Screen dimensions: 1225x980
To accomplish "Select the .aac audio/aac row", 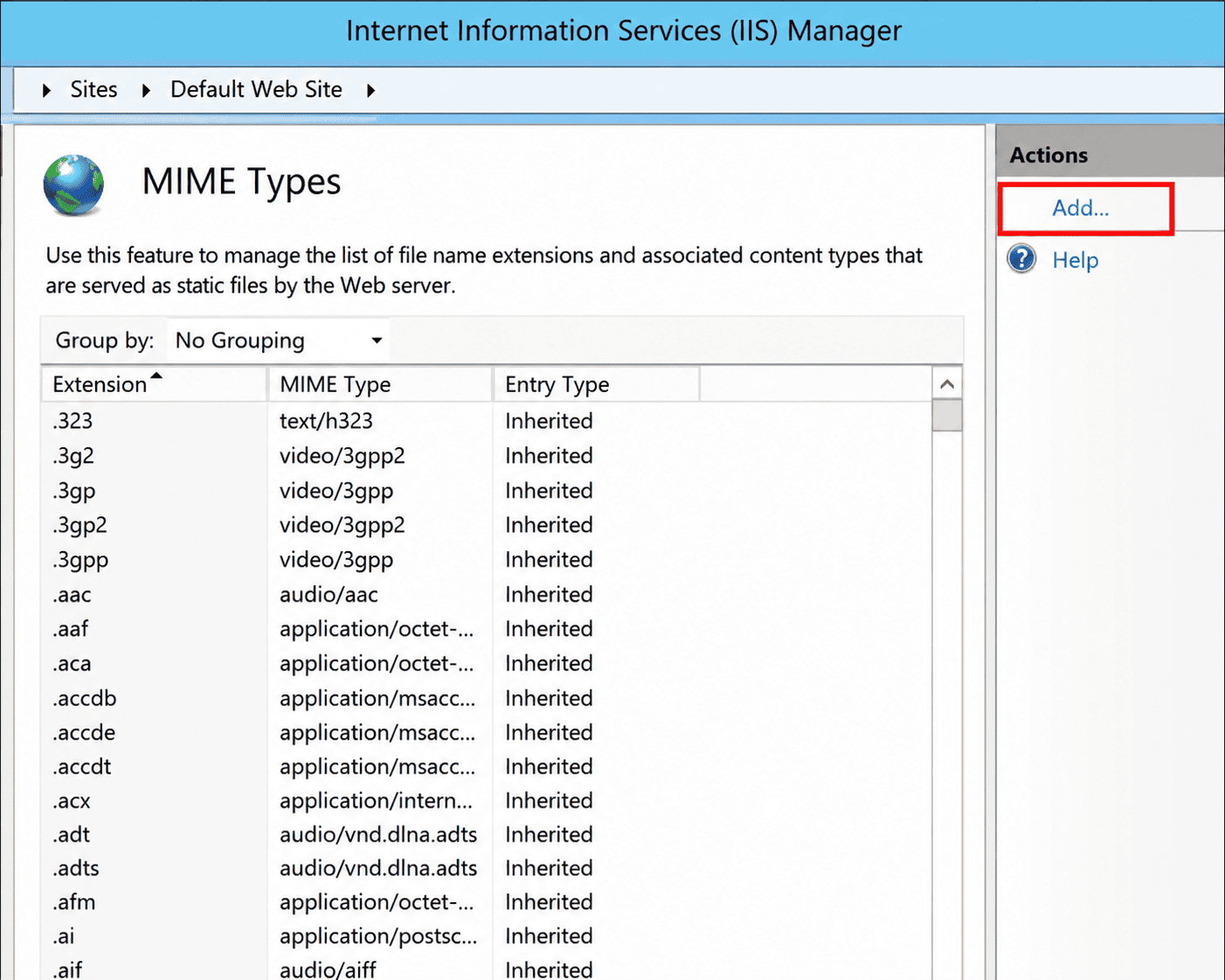I will pos(486,595).
